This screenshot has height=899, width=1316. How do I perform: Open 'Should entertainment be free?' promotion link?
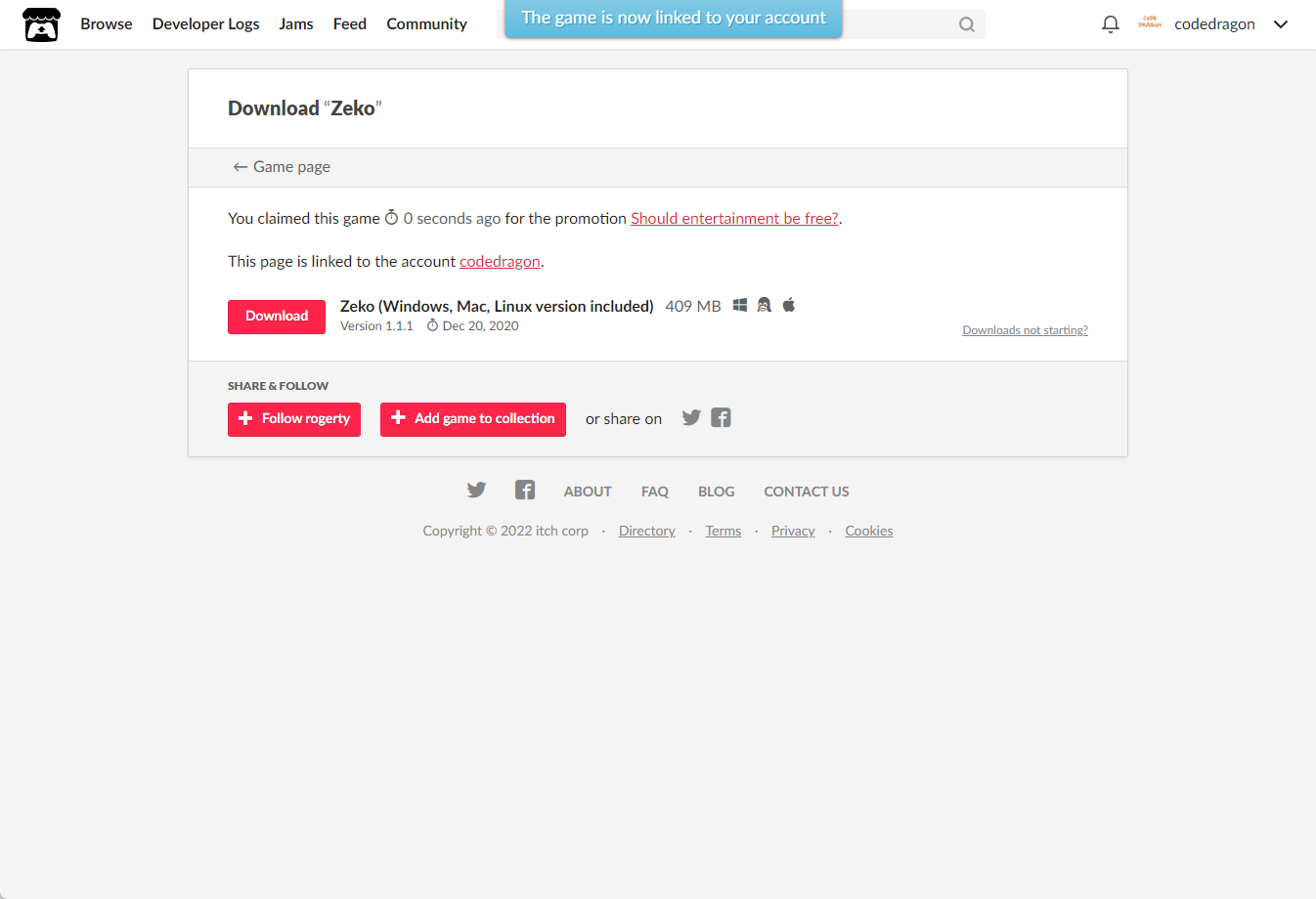coord(734,219)
